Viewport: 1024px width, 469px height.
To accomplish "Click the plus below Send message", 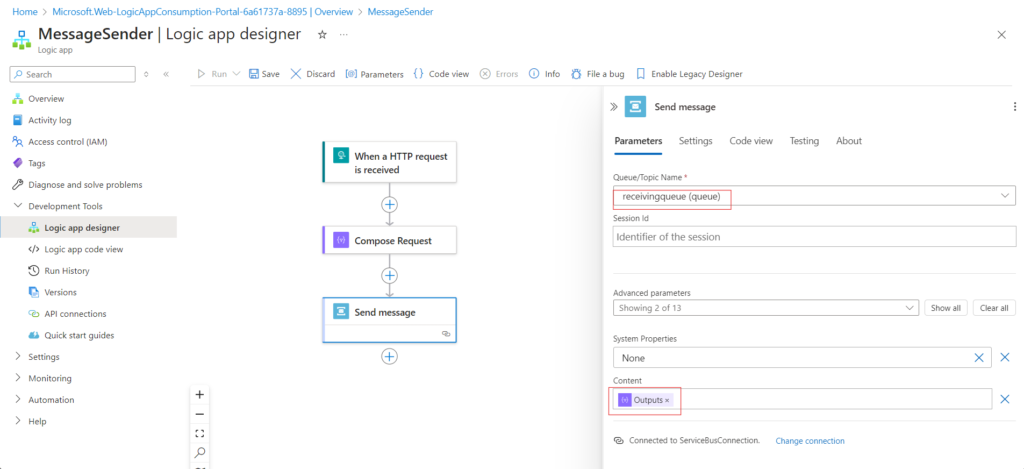I will coord(390,357).
